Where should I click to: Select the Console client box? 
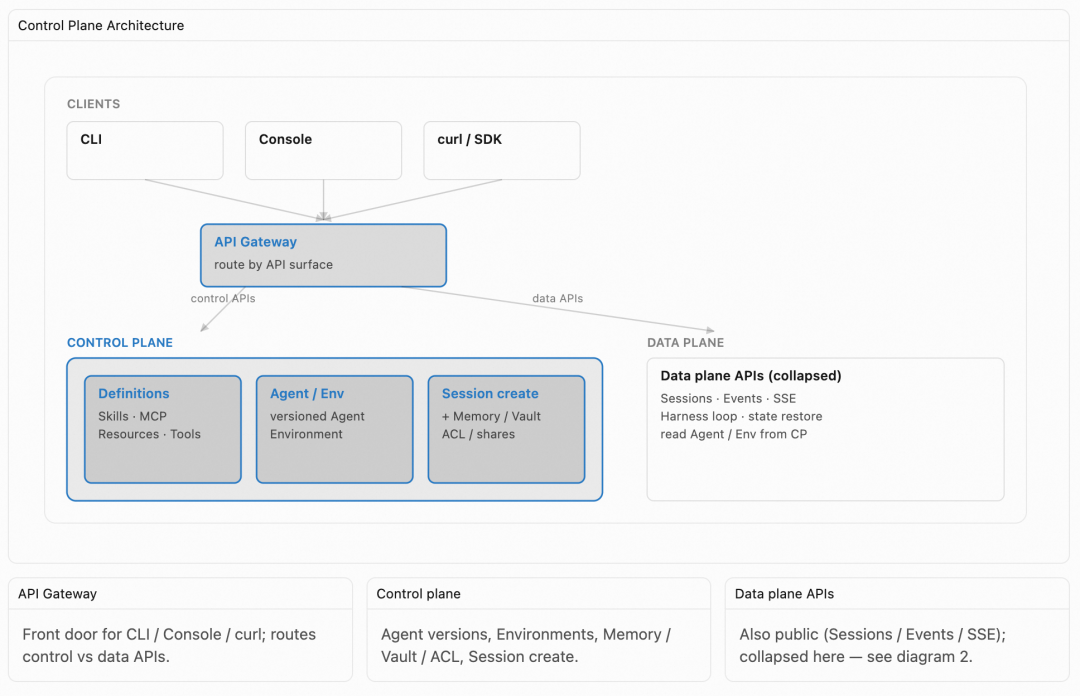(x=323, y=150)
